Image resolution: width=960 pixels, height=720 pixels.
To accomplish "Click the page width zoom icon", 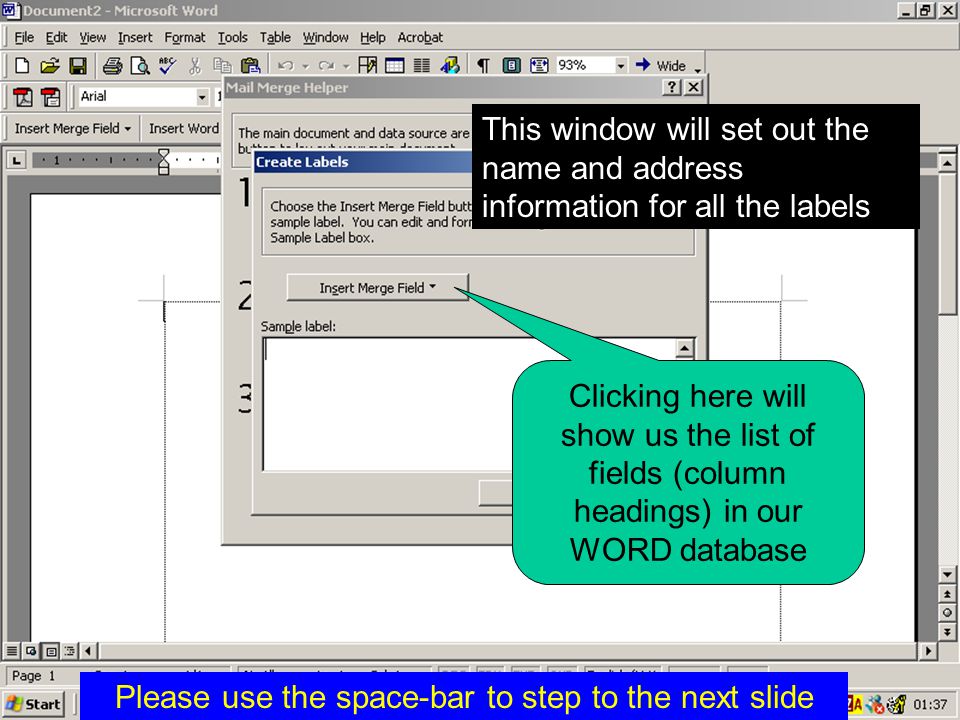I will click(x=539, y=66).
